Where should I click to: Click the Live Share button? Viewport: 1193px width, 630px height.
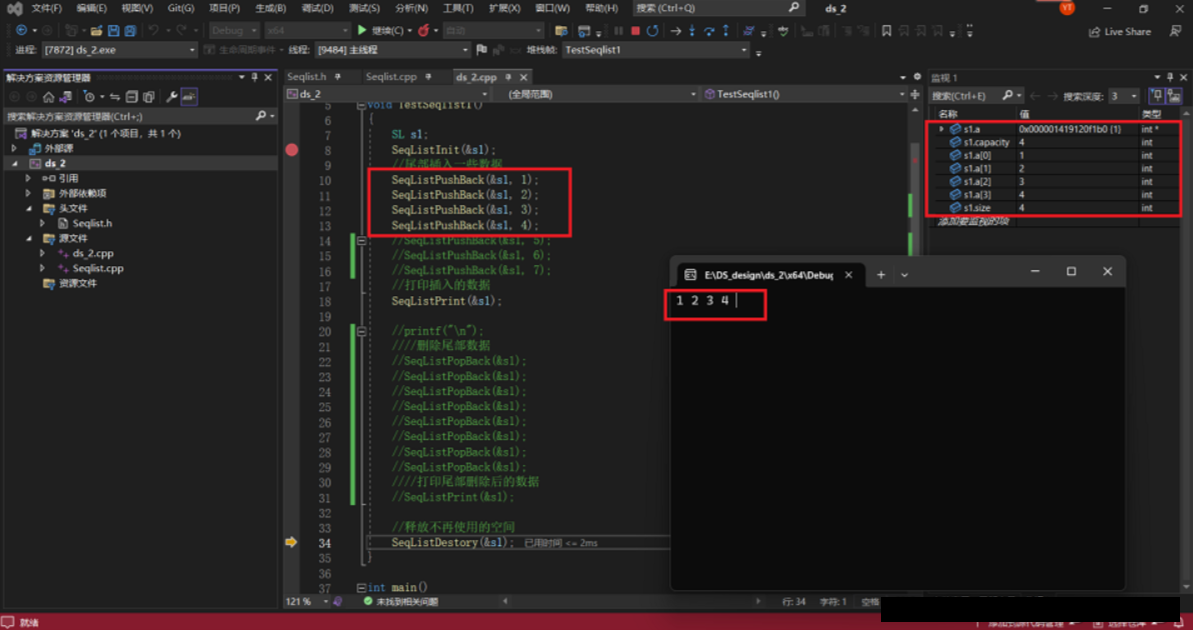pos(1119,32)
